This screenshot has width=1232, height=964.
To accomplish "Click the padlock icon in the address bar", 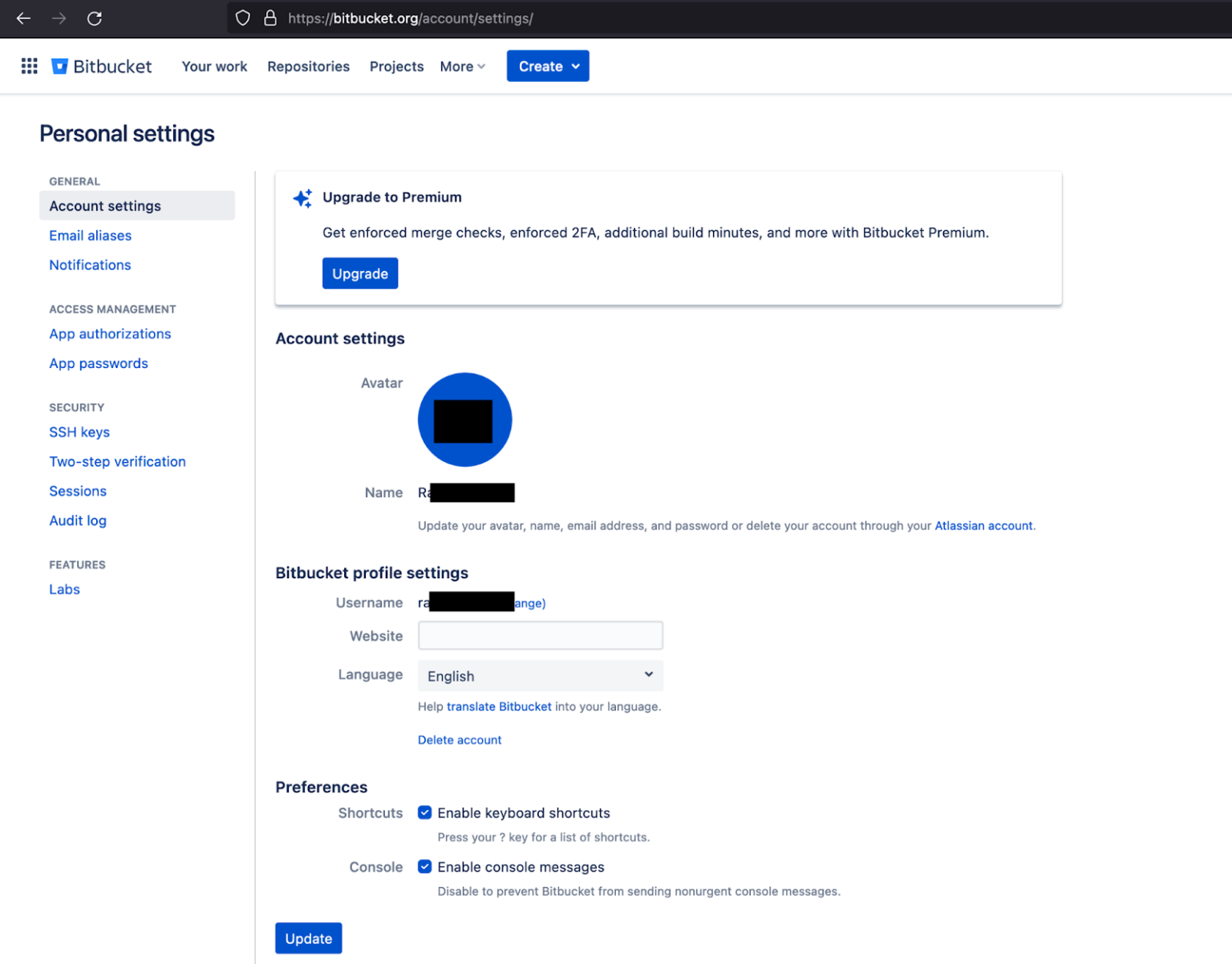I will tap(270, 18).
